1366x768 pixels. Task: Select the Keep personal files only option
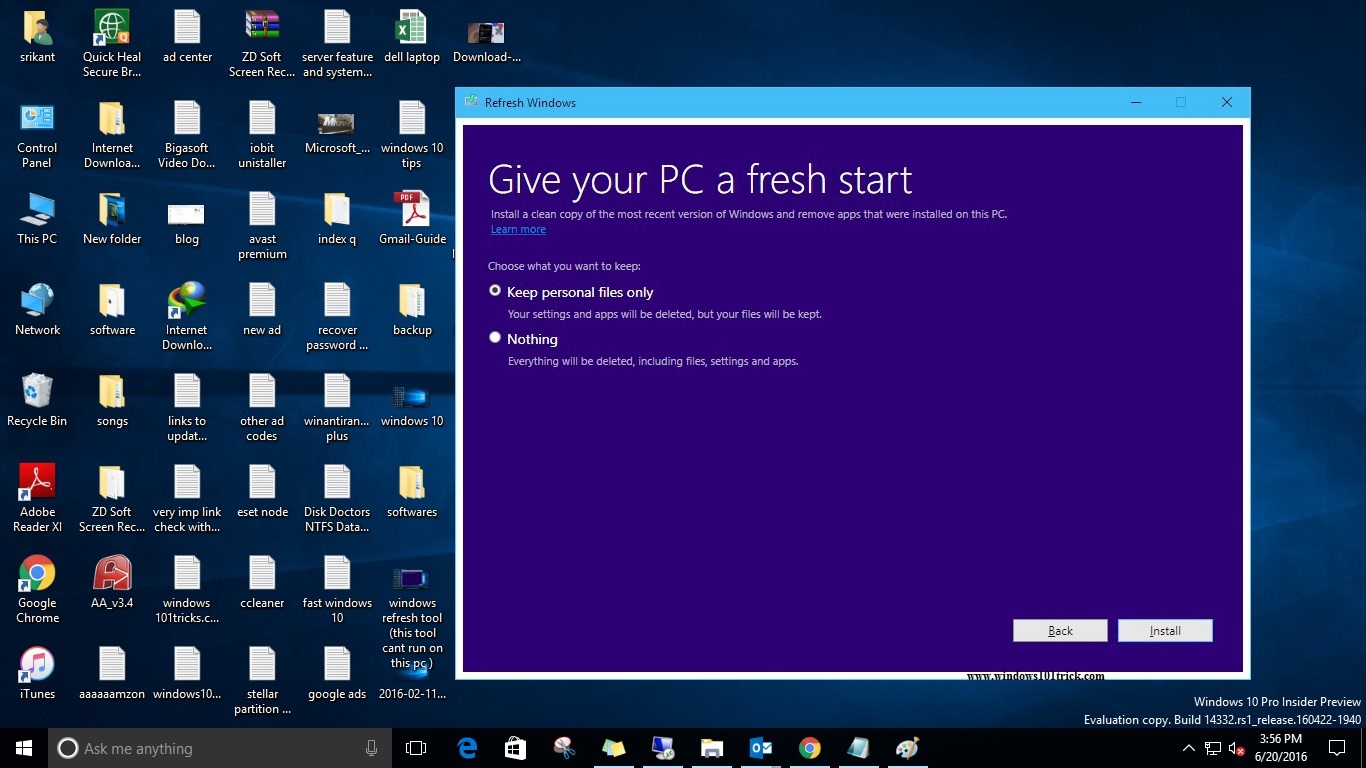(495, 291)
